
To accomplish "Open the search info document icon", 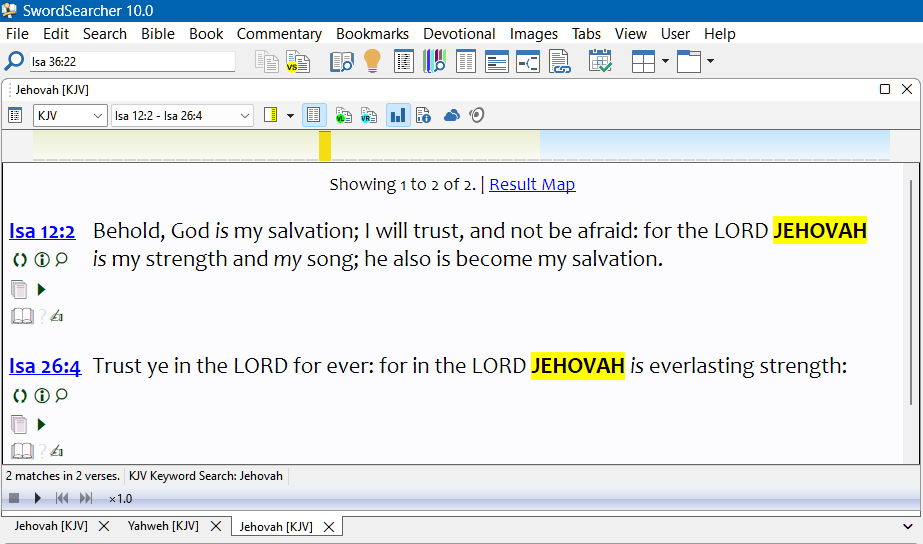I will (x=423, y=115).
